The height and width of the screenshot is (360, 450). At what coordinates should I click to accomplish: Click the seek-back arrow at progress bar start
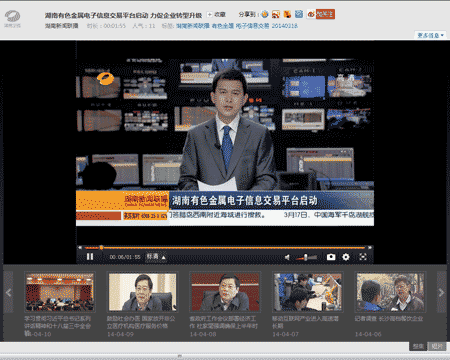click(80, 248)
